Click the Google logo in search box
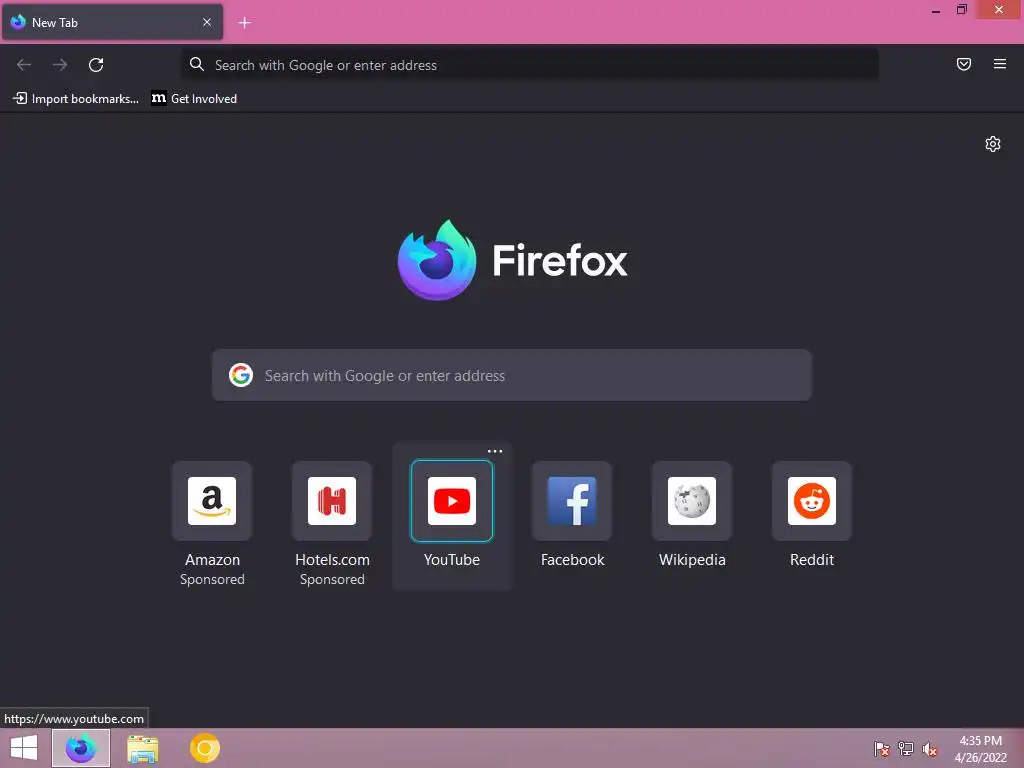This screenshot has height=768, width=1024. (241, 376)
